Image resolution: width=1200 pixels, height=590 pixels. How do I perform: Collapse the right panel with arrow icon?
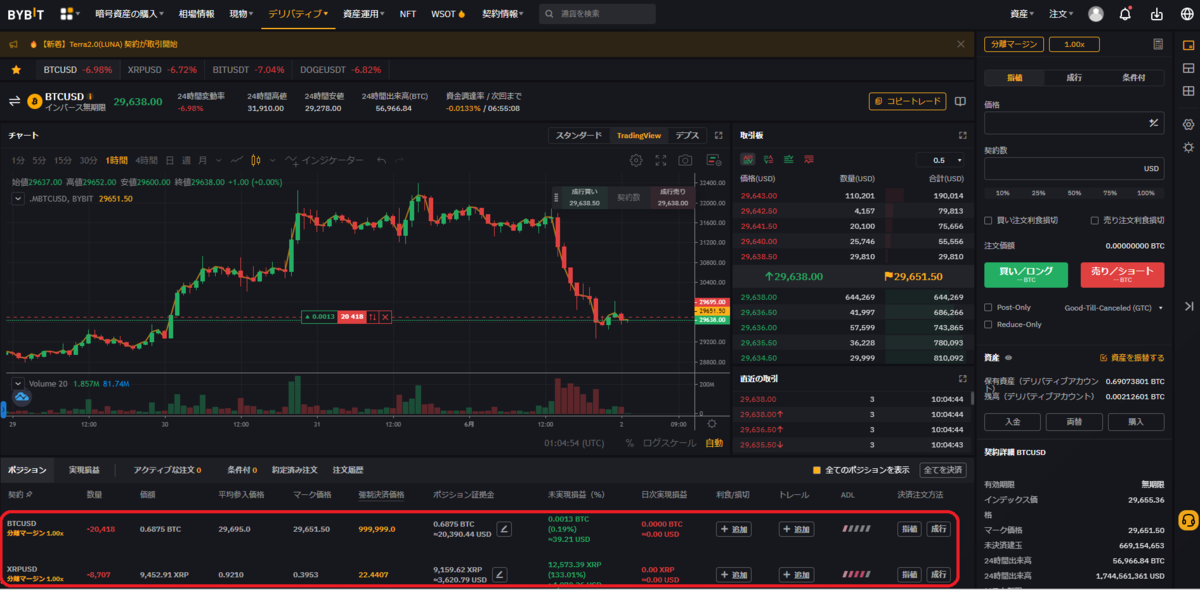pyautogui.click(x=1188, y=306)
